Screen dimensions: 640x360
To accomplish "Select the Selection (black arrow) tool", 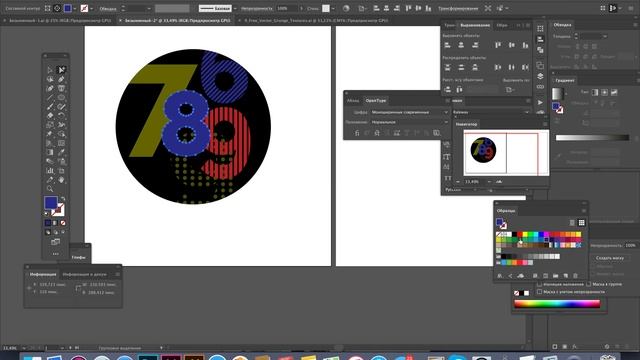I will pyautogui.click(x=50, y=70).
